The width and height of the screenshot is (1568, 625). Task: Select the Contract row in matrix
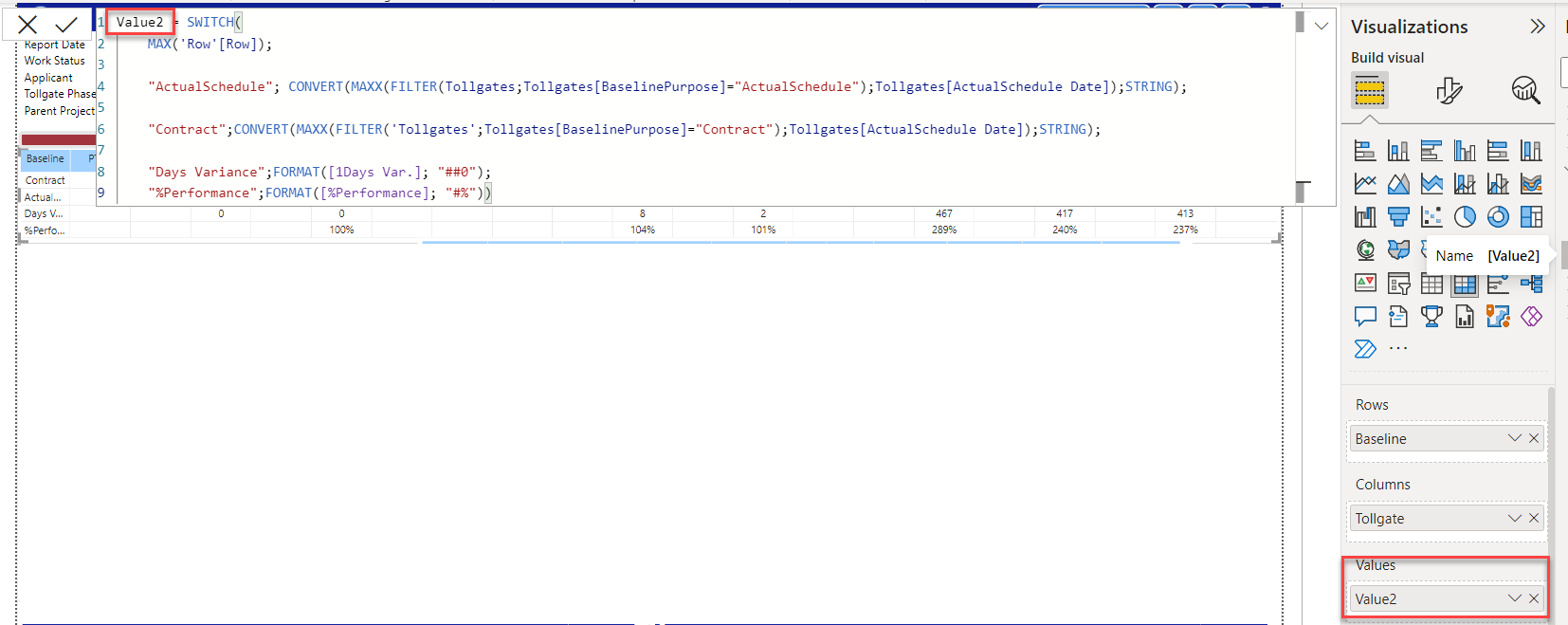tap(46, 180)
